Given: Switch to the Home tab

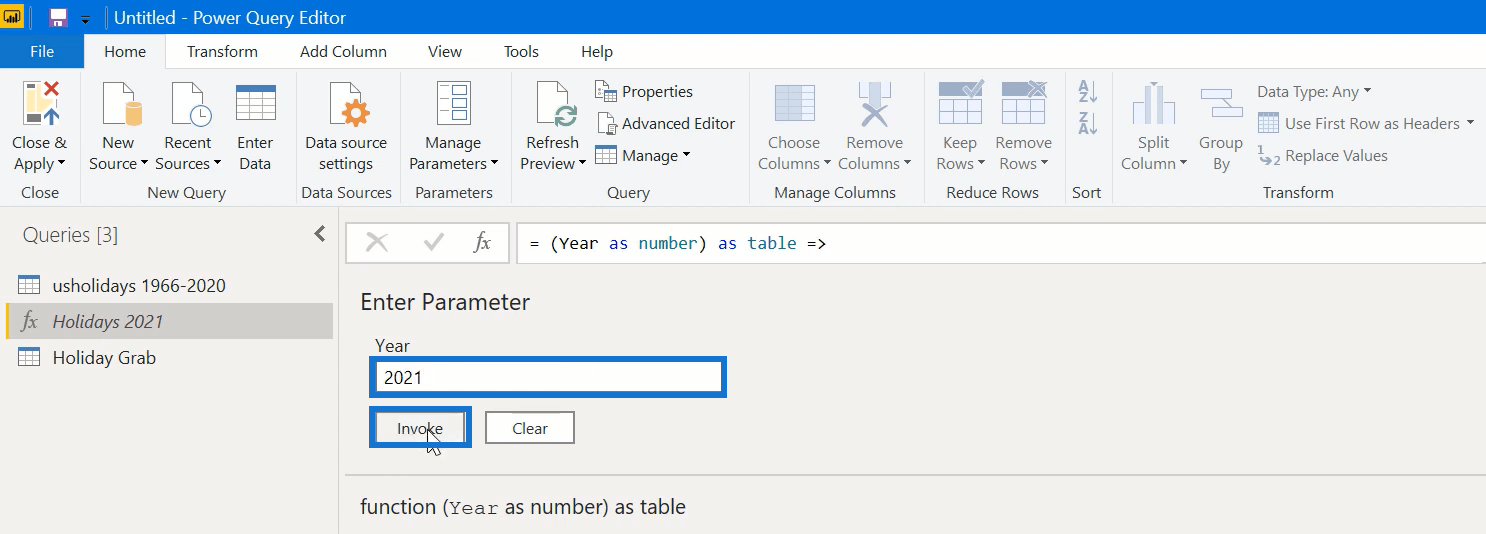Looking at the screenshot, I should point(125,51).
